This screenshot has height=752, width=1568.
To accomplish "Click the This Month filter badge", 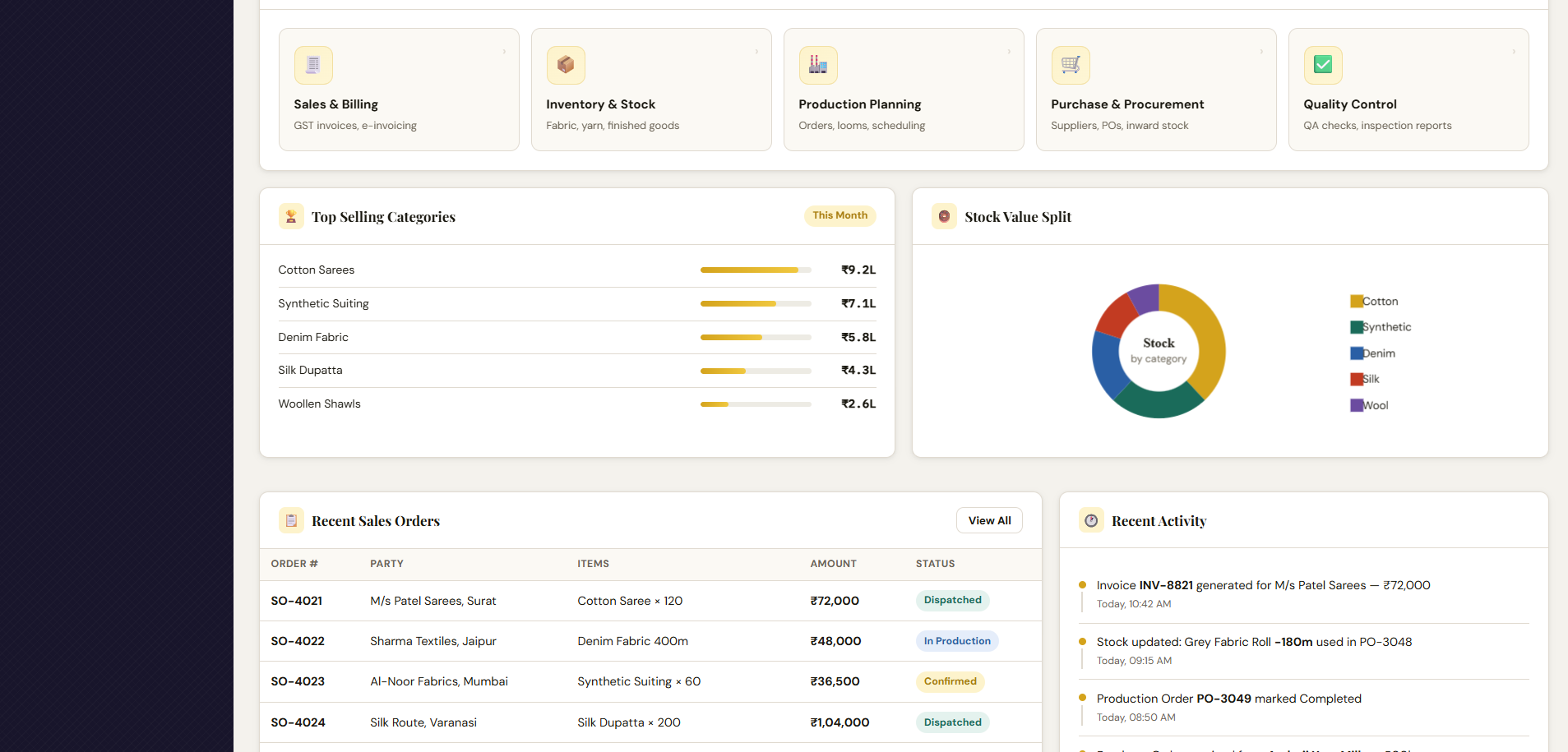I will 840,215.
